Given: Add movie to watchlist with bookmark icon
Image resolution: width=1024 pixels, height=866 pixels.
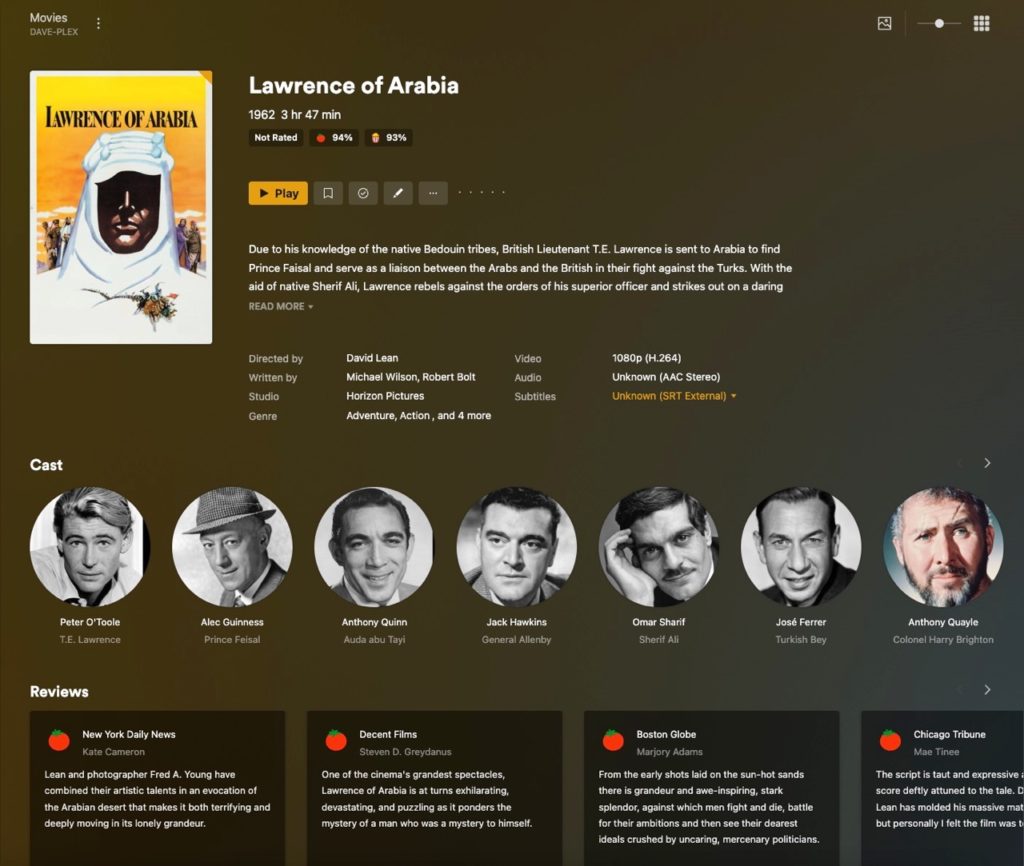Looking at the screenshot, I should point(328,193).
